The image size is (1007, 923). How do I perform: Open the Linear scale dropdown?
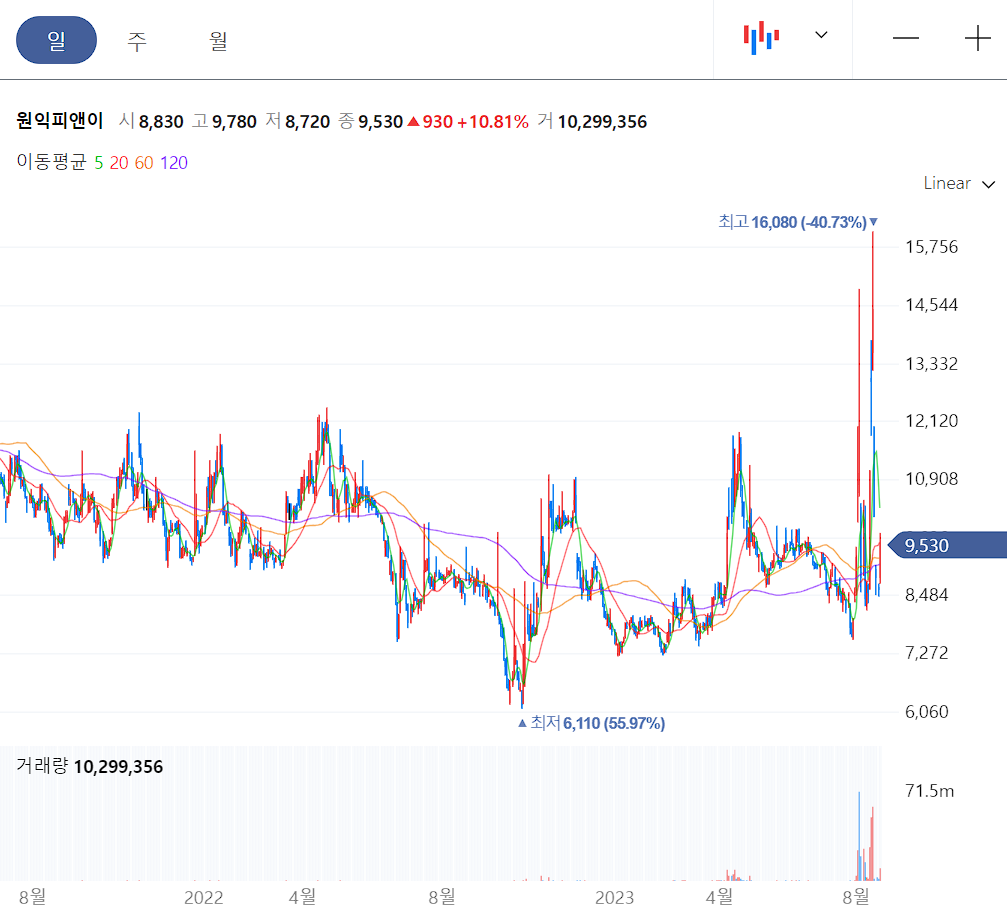tap(948, 184)
